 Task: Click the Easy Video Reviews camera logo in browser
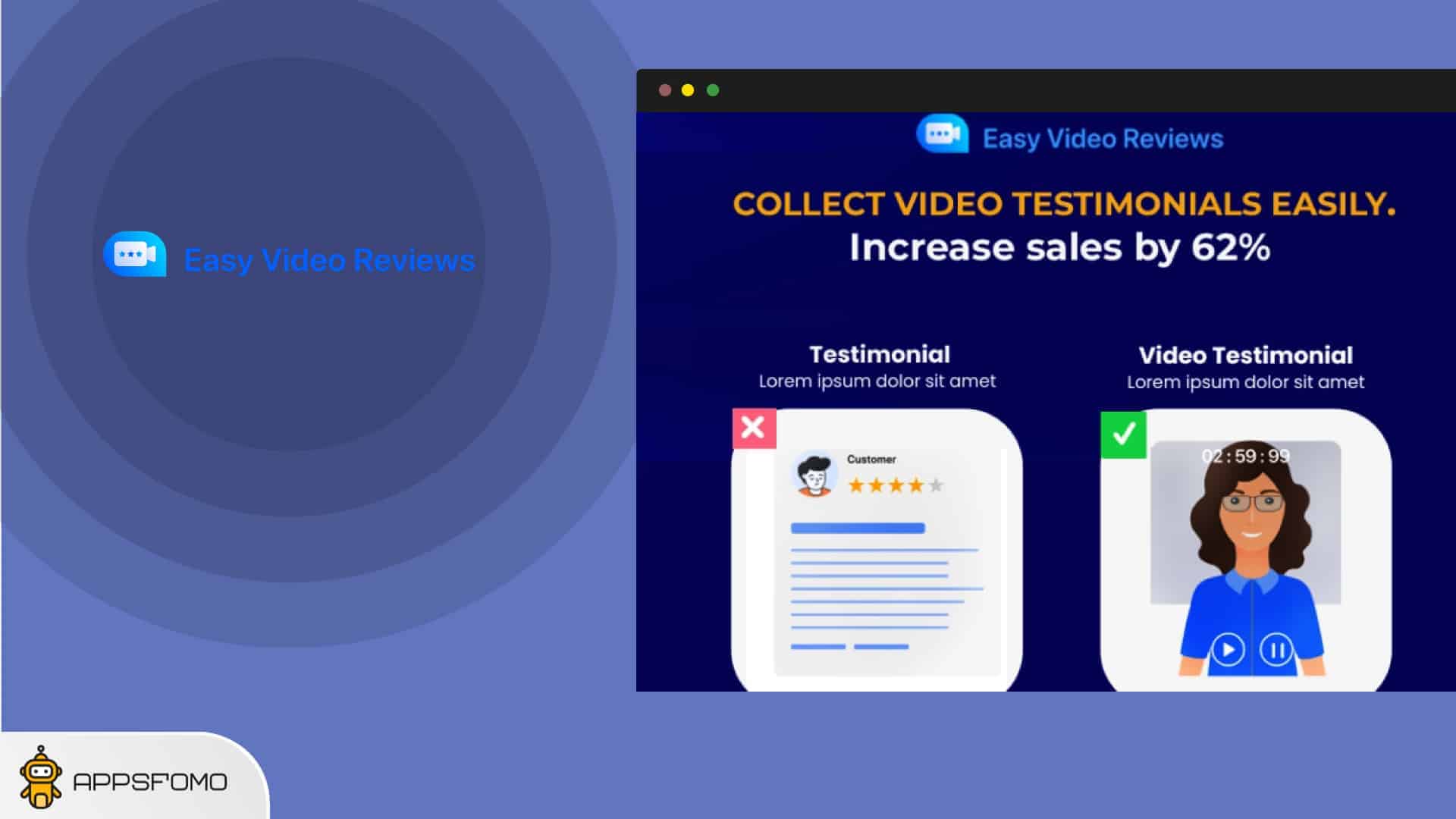[943, 135]
